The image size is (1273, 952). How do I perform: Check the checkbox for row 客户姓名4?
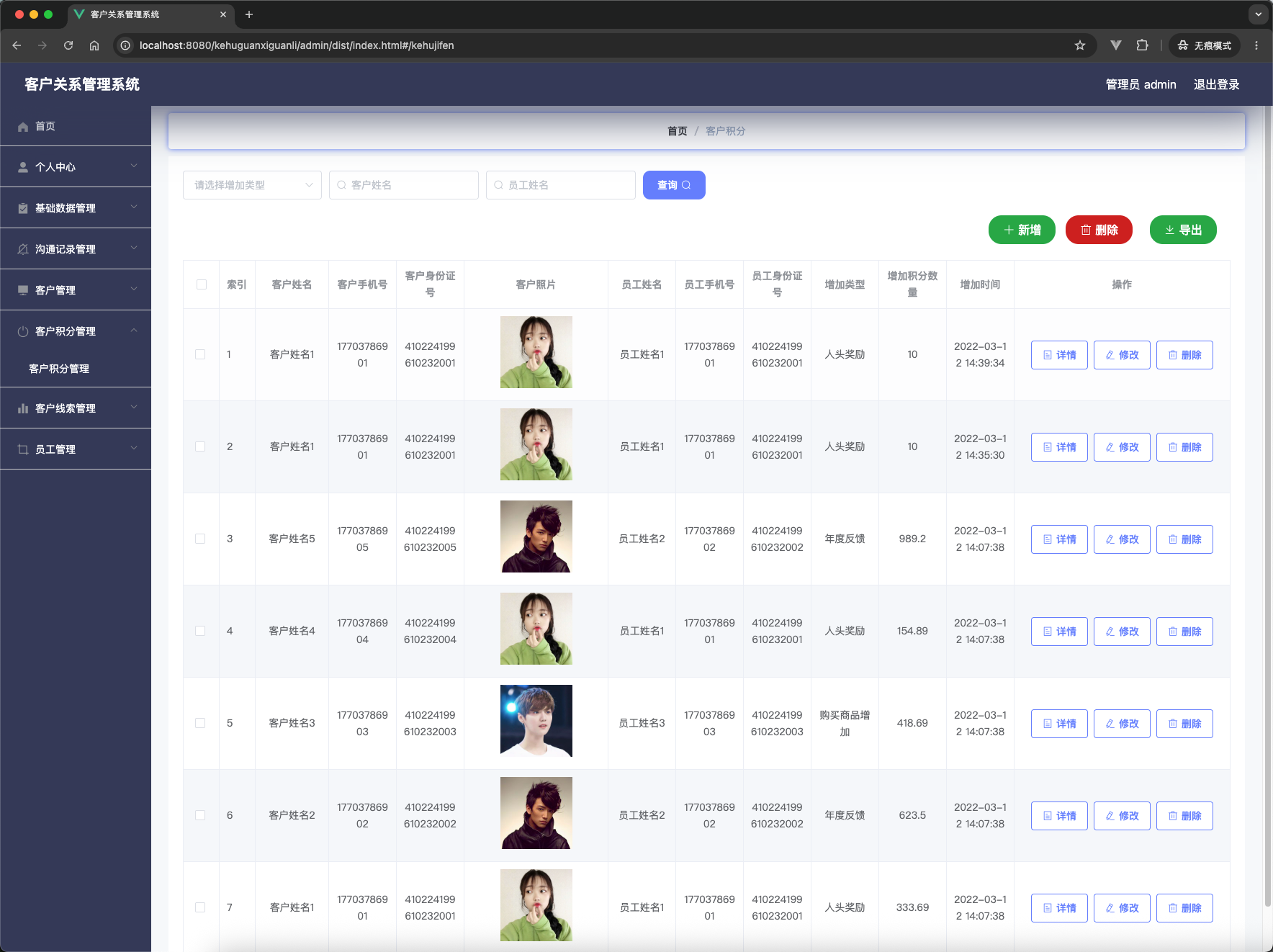pos(200,631)
